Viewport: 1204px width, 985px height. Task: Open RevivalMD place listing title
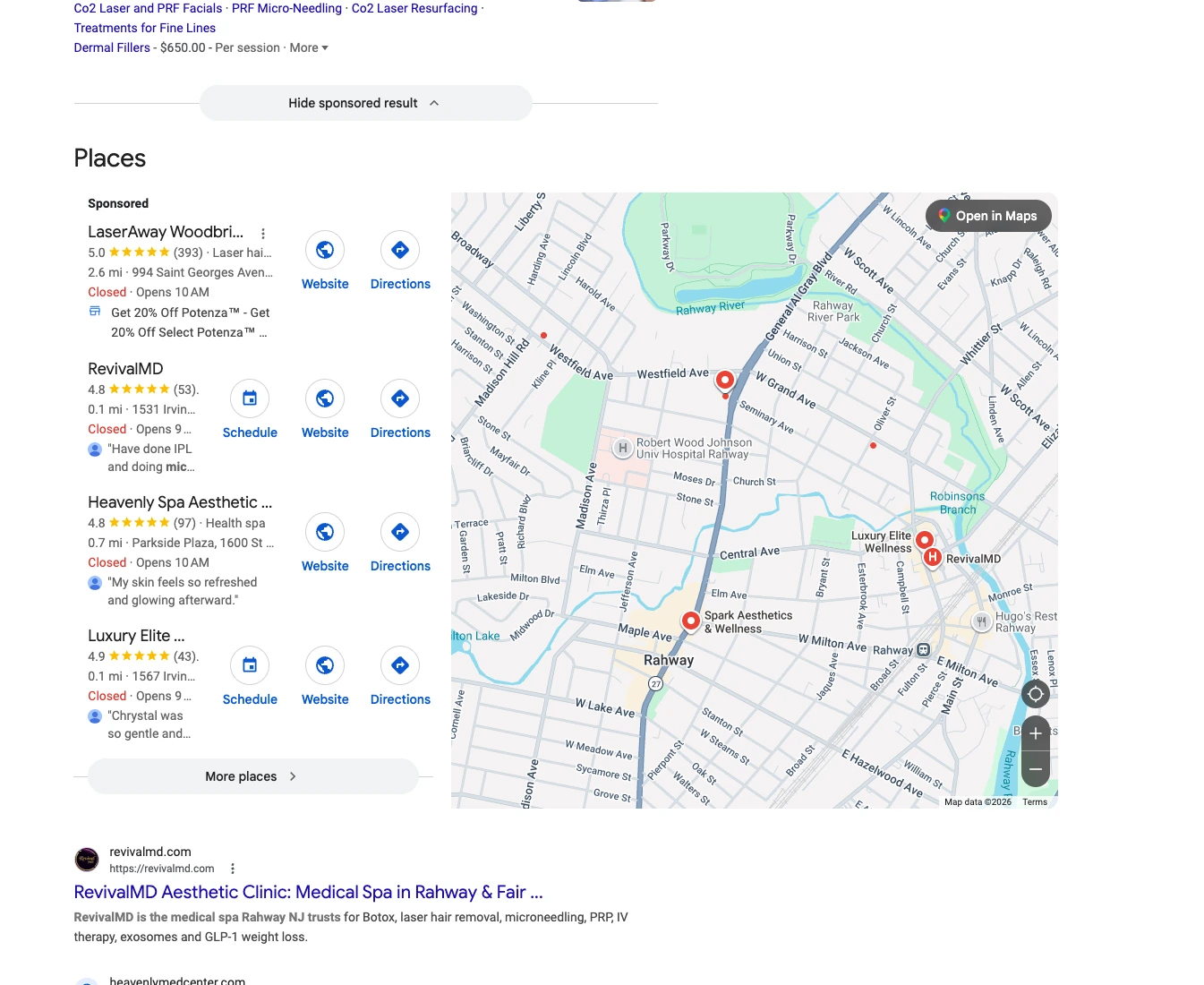[x=125, y=369]
